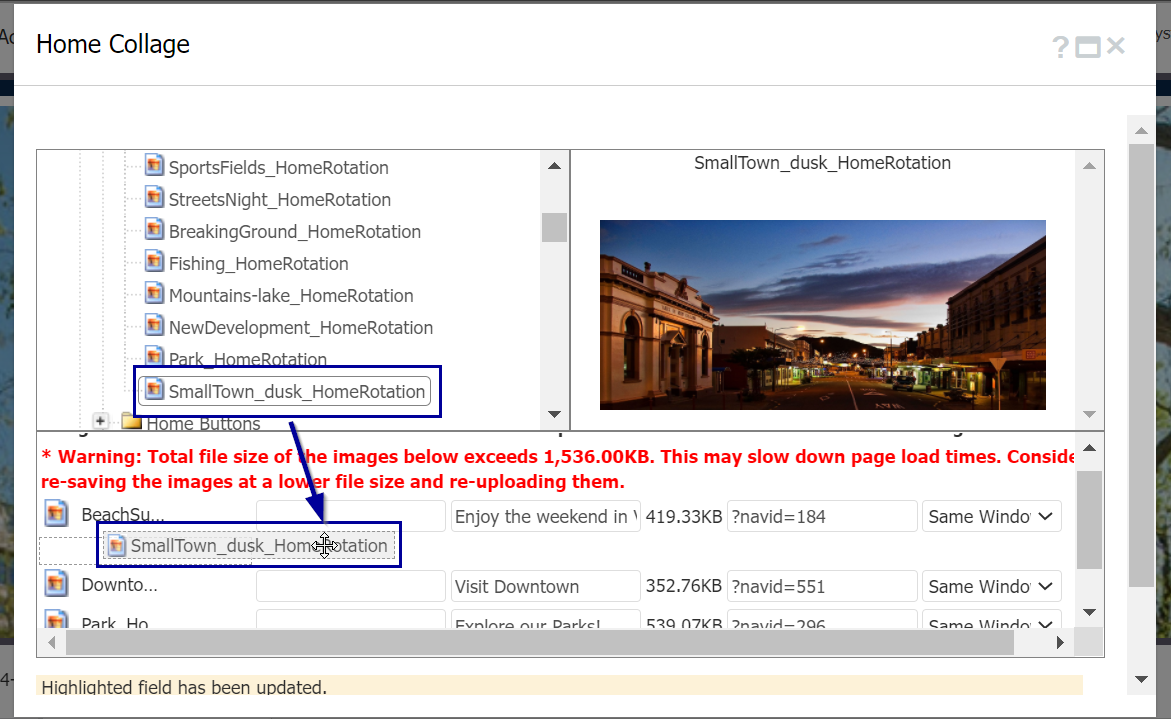Click the SmallTown_dusk preview image
1171x719 pixels.
(x=822, y=315)
